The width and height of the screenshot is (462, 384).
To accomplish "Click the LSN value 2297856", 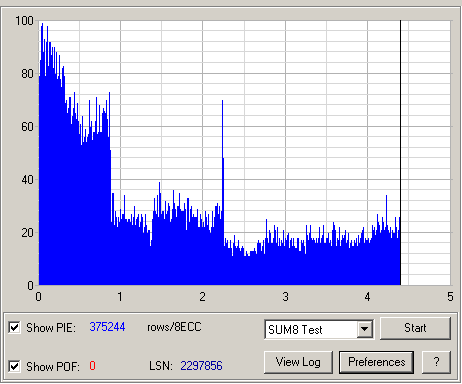I will 201,366.
